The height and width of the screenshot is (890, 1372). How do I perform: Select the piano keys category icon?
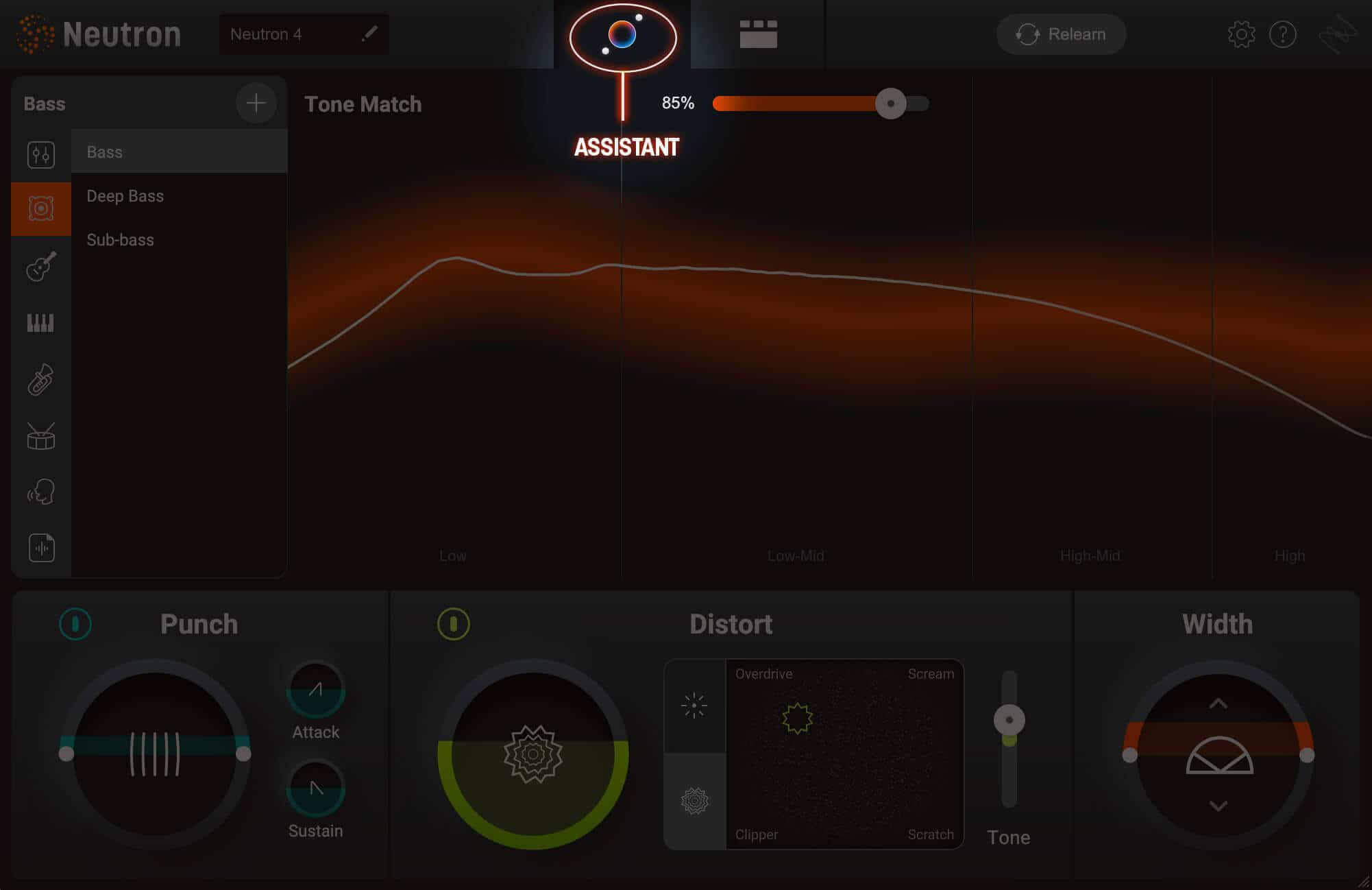(40, 323)
